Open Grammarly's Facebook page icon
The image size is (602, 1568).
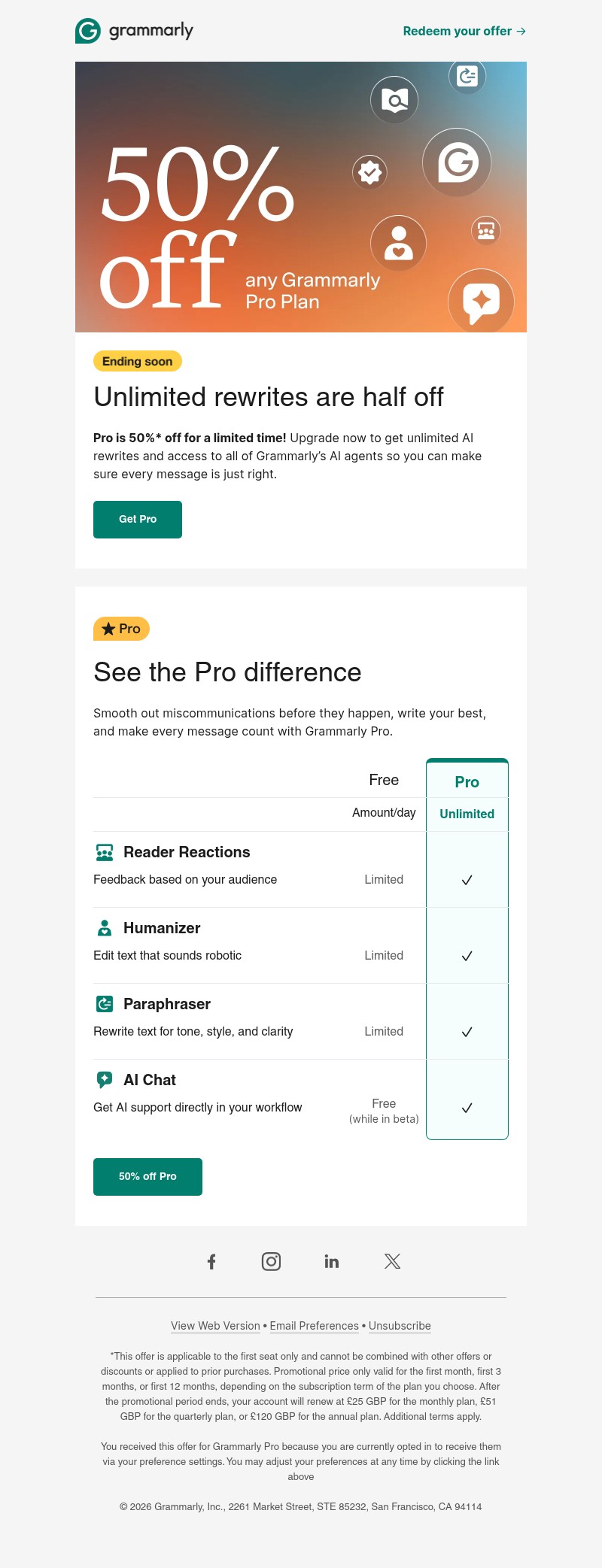click(211, 1261)
